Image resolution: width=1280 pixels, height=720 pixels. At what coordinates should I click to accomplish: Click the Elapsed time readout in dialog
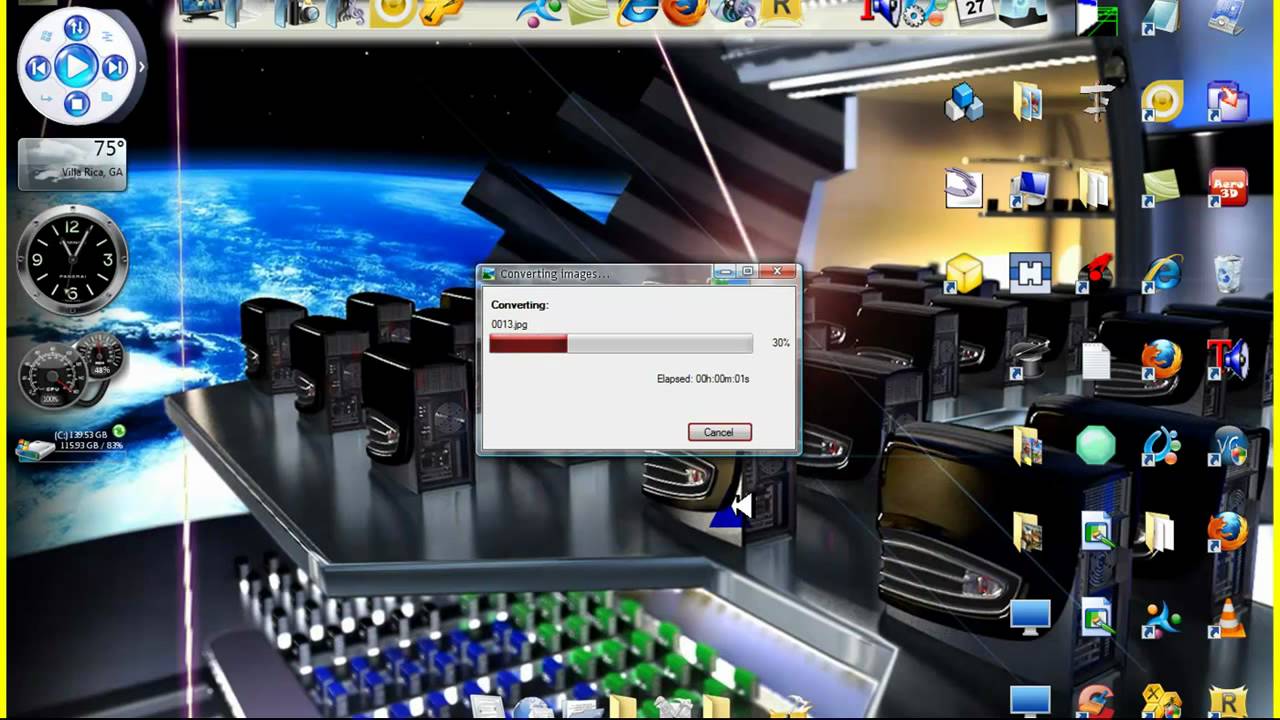[703, 379]
